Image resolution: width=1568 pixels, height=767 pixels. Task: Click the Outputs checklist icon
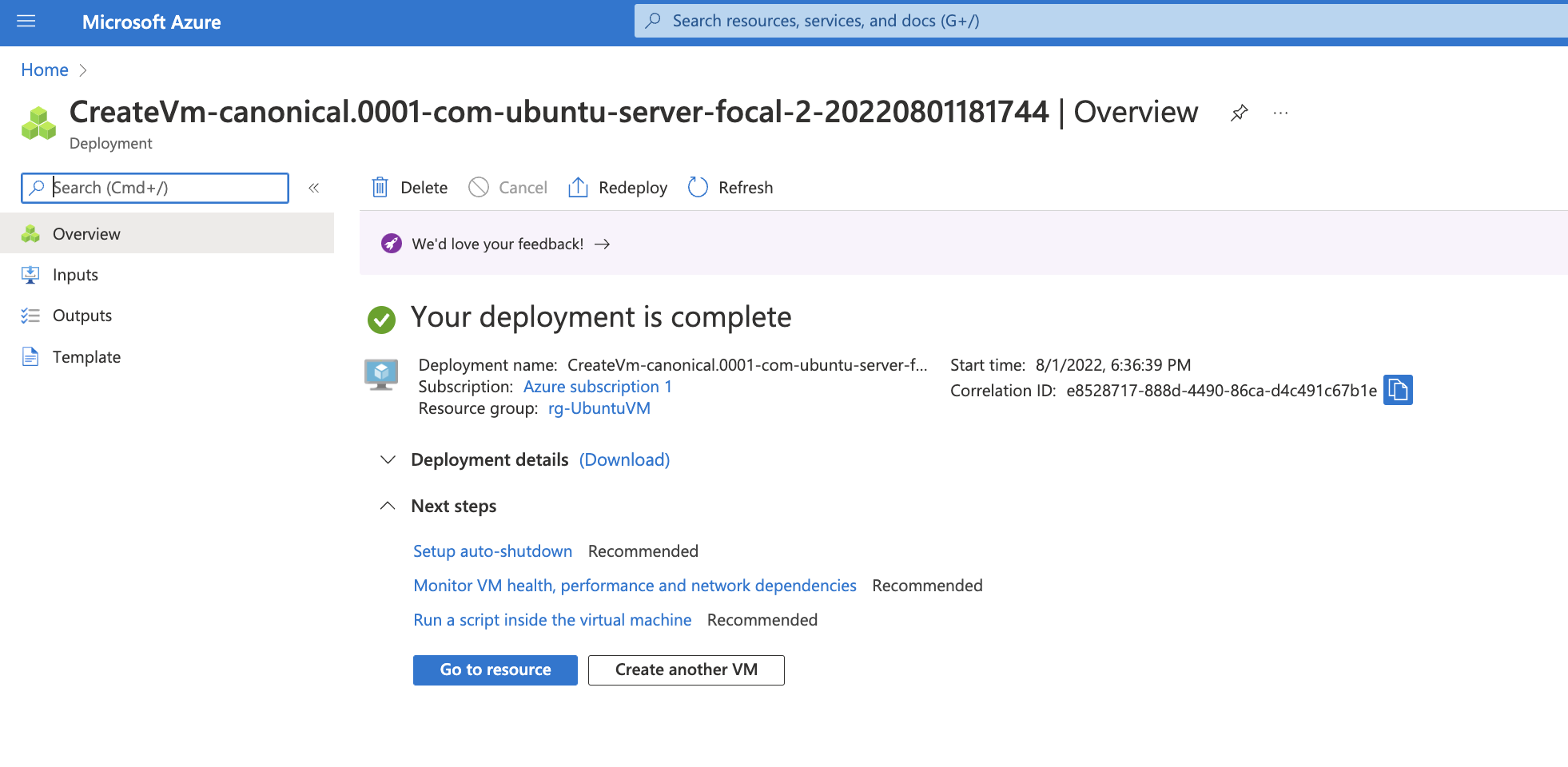30,316
